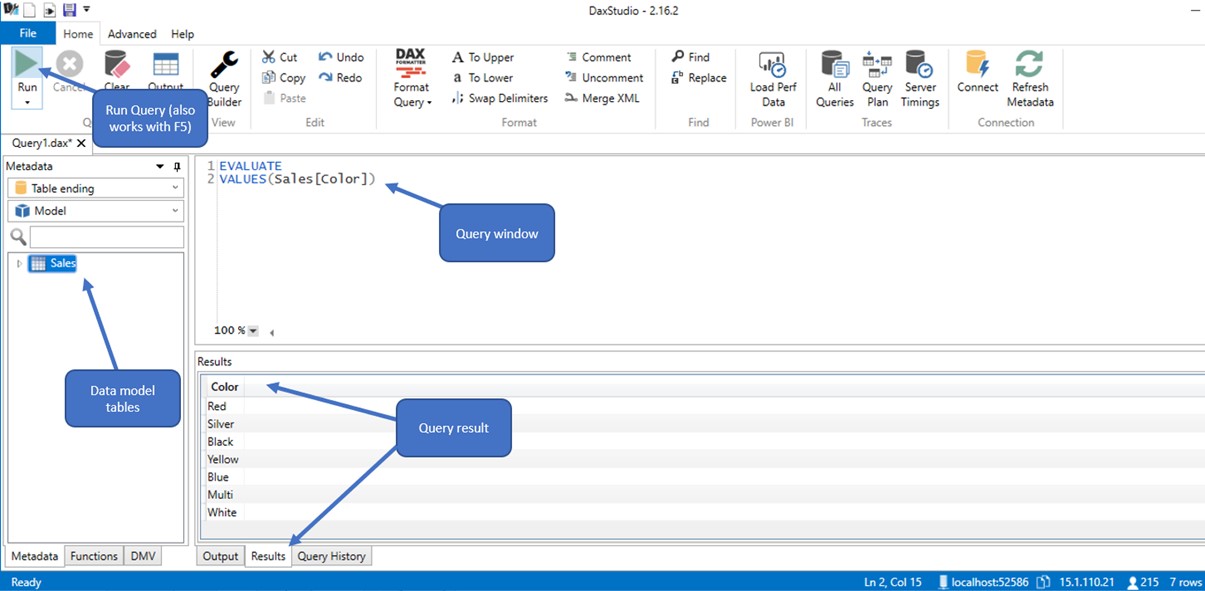Comment the selected lines
The height and width of the screenshot is (591, 1205).
598,57
